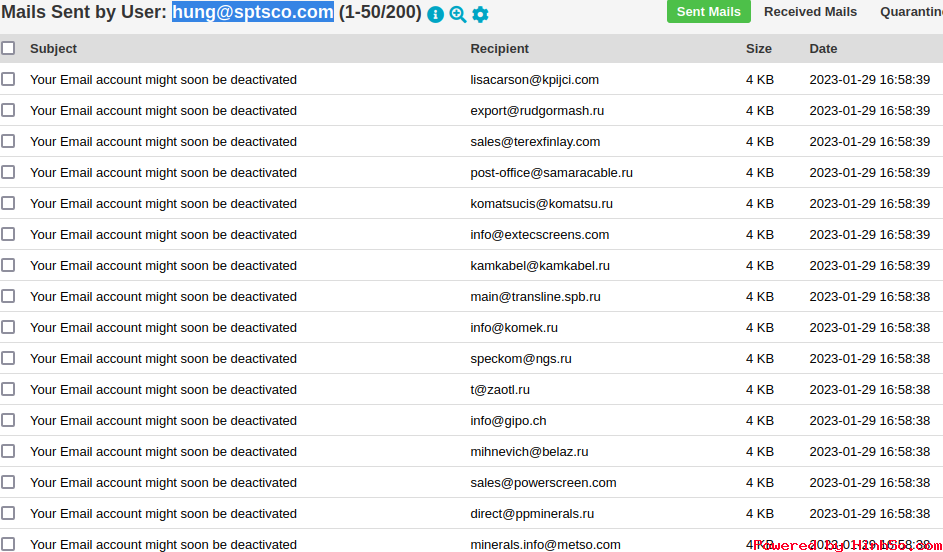This screenshot has height=552, width=943.
Task: Select the highlighted hung@sptsco.com address
Action: click(253, 11)
